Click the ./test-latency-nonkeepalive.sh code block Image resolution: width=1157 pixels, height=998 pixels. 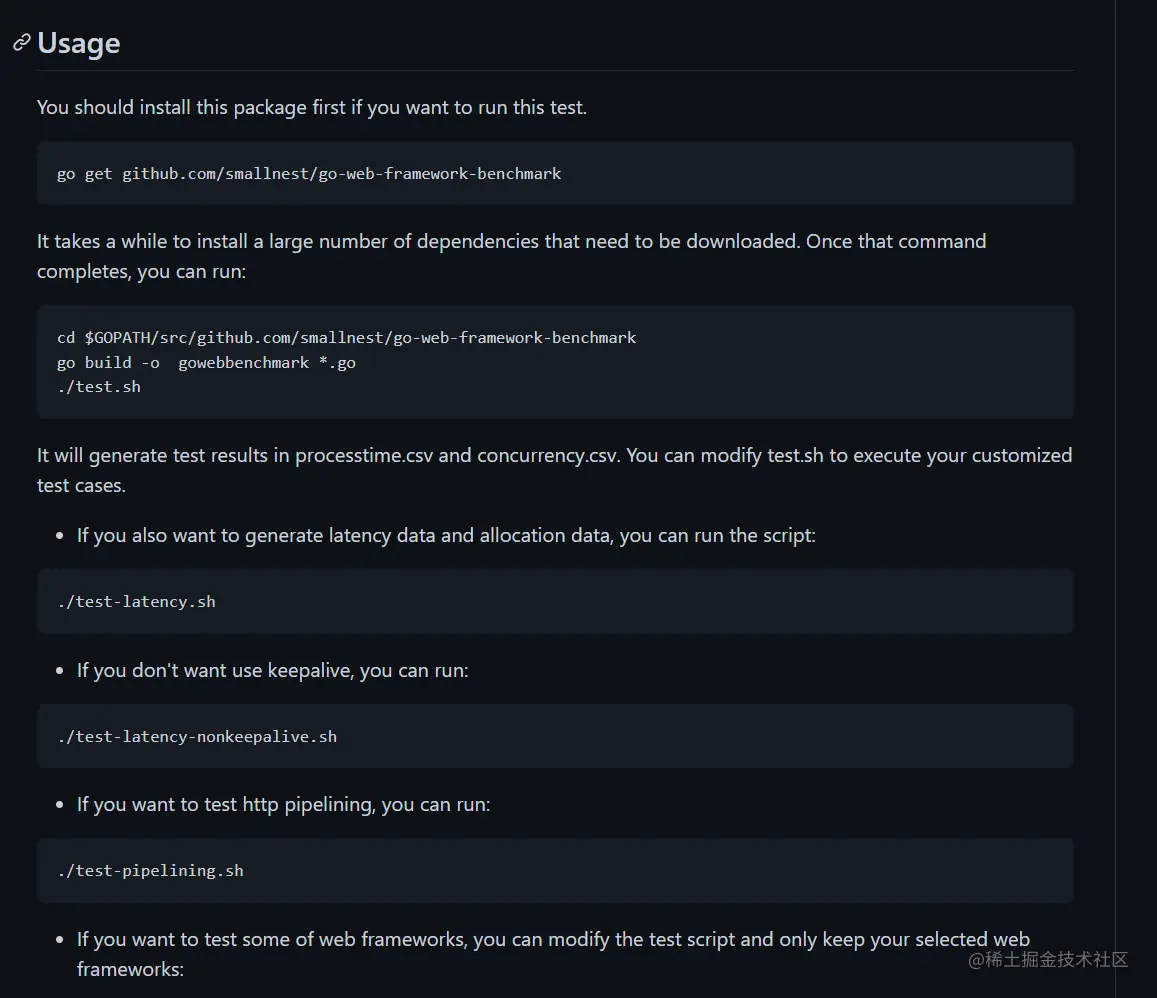pyautogui.click(x=197, y=737)
